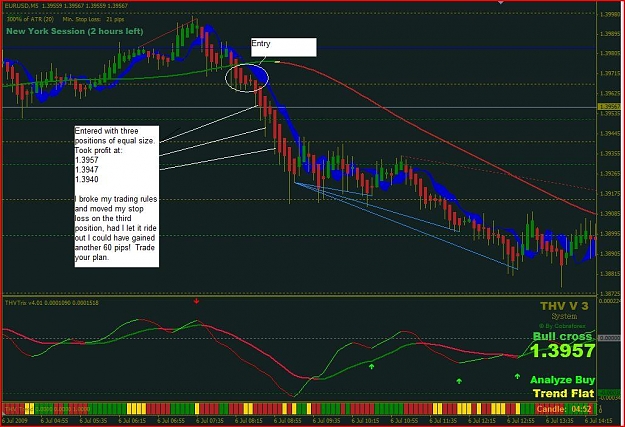Click the "300% of ATR (20)" label

(30, 19)
